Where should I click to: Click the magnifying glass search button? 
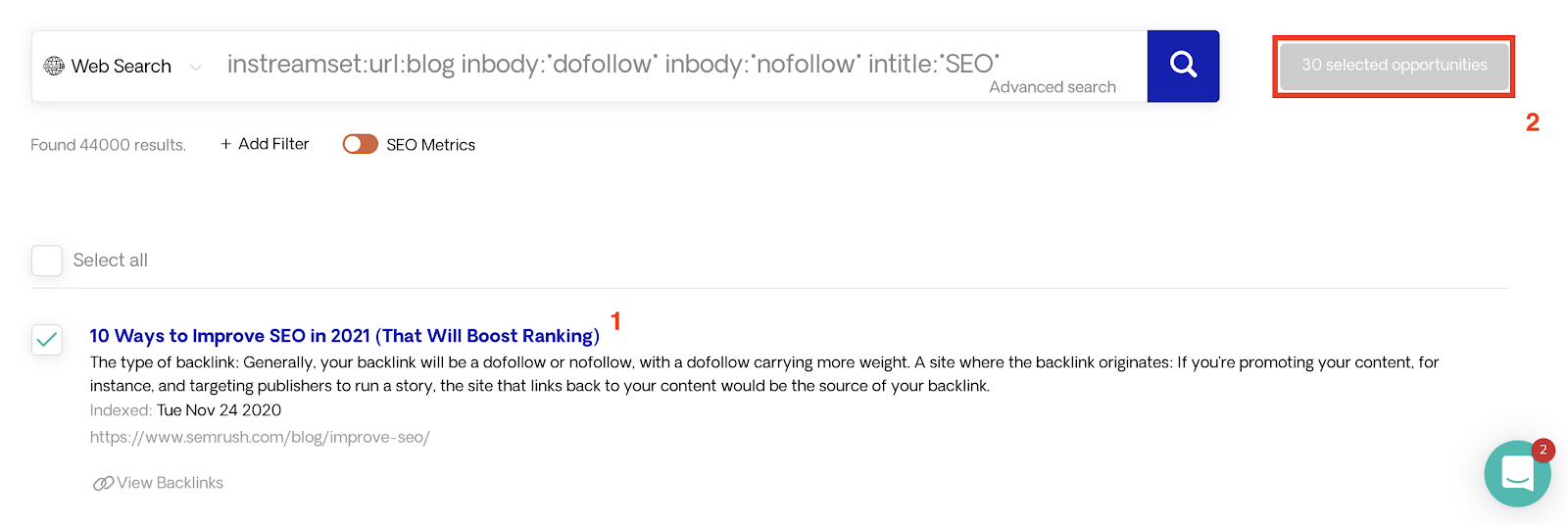click(x=1183, y=66)
